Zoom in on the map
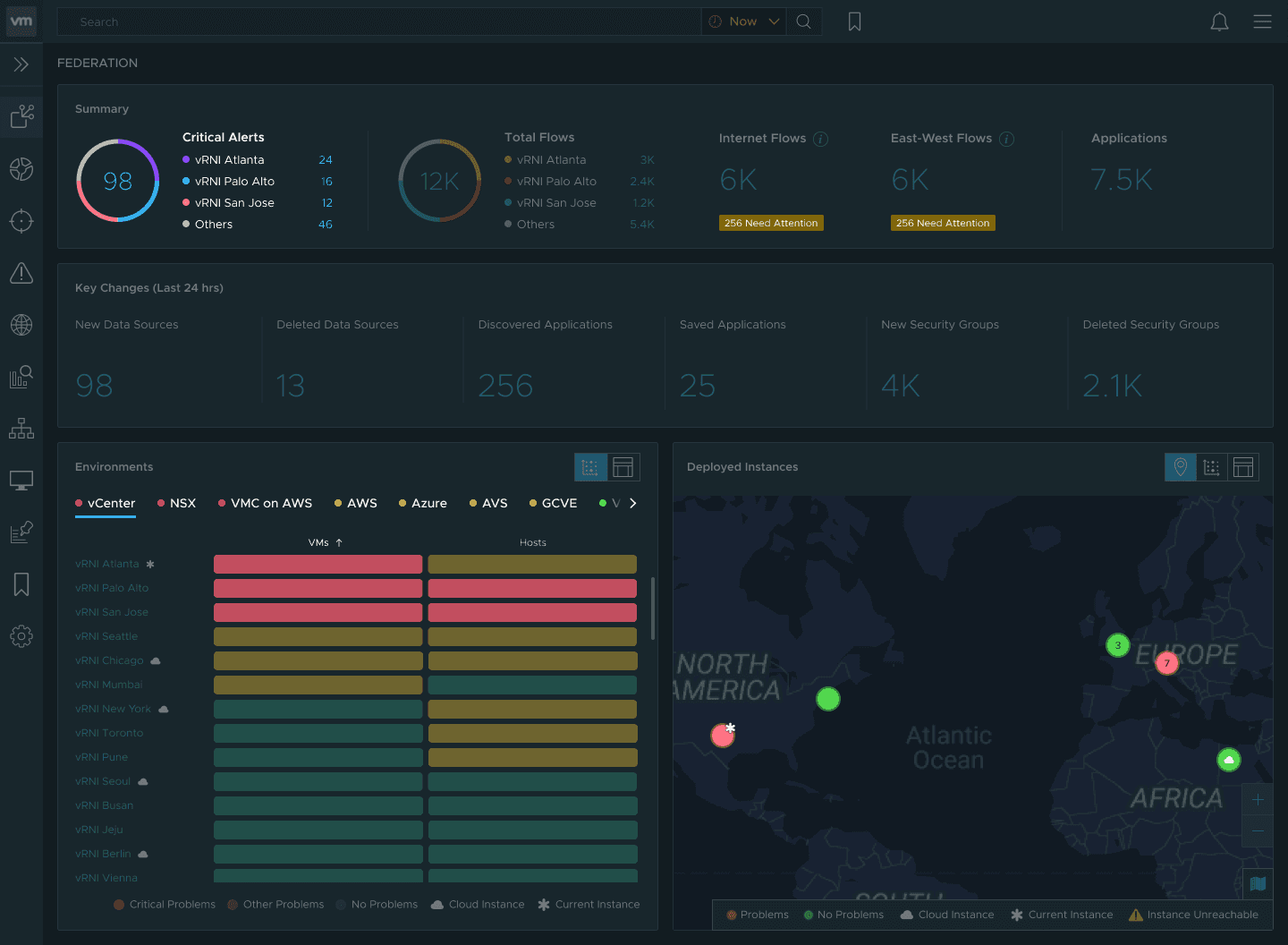The width and height of the screenshot is (1288, 945). pyautogui.click(x=1258, y=799)
